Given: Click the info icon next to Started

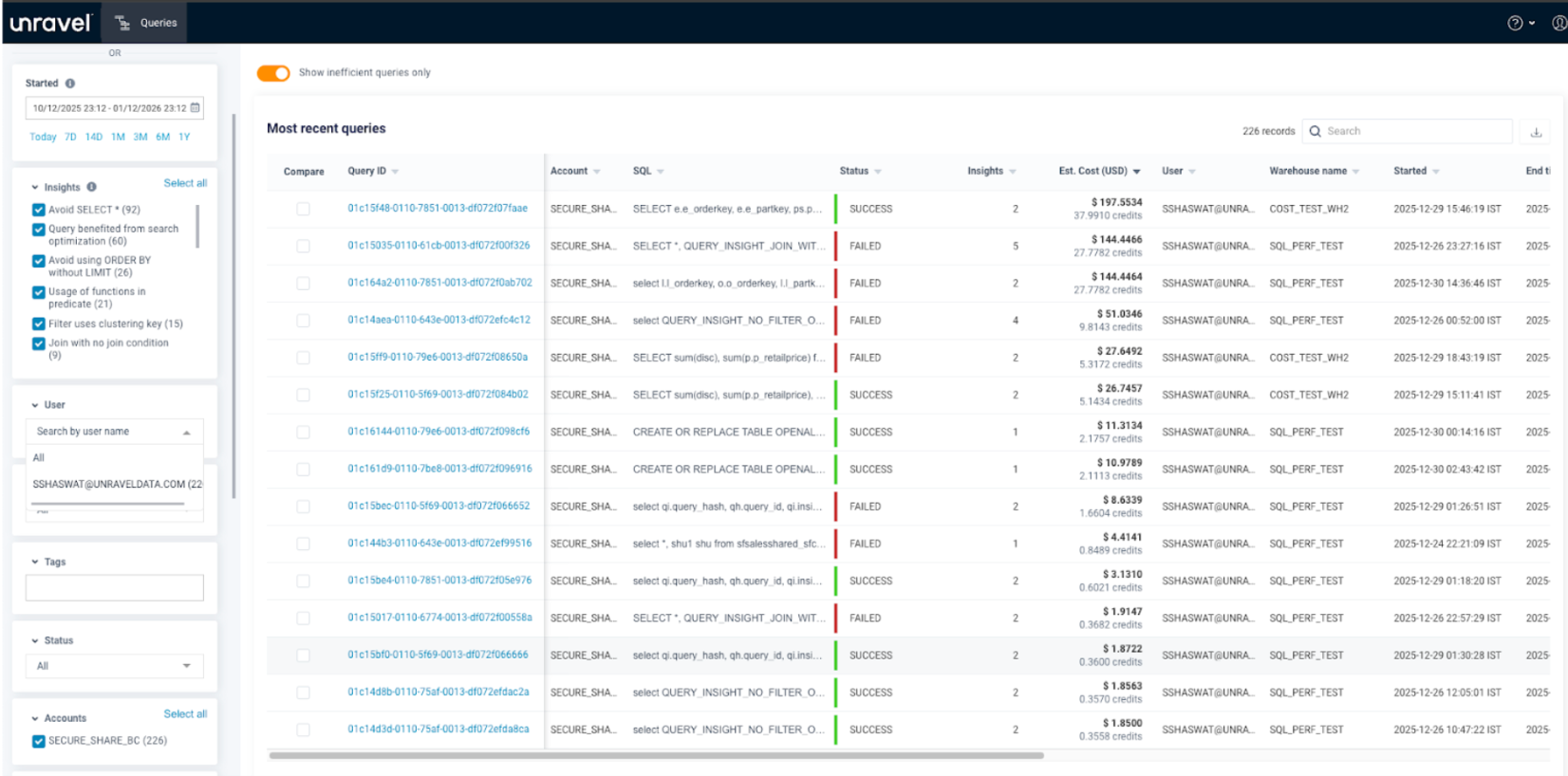Looking at the screenshot, I should tap(70, 83).
